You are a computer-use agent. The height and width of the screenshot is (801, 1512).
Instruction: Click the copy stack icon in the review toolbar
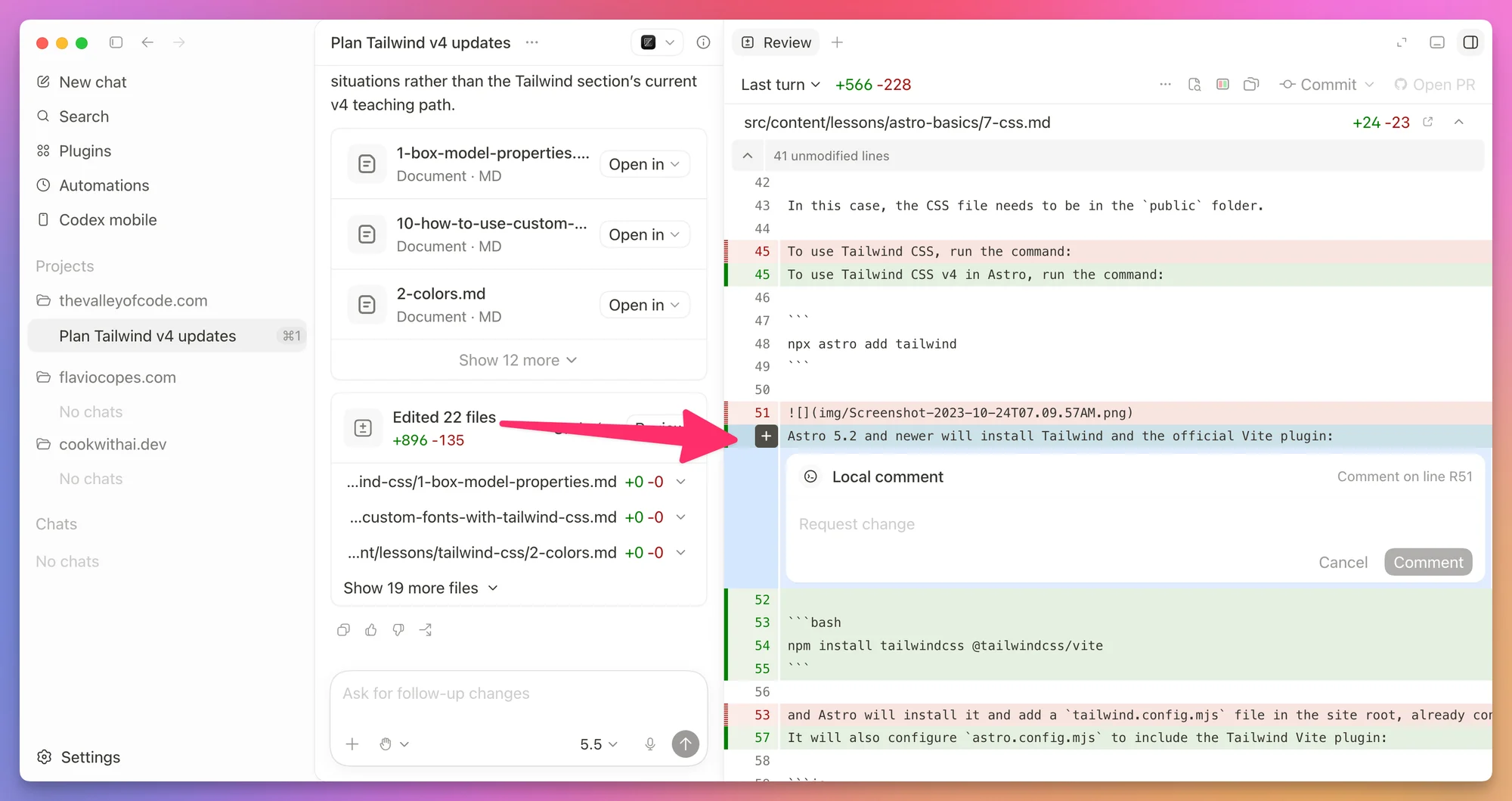coord(1251,85)
